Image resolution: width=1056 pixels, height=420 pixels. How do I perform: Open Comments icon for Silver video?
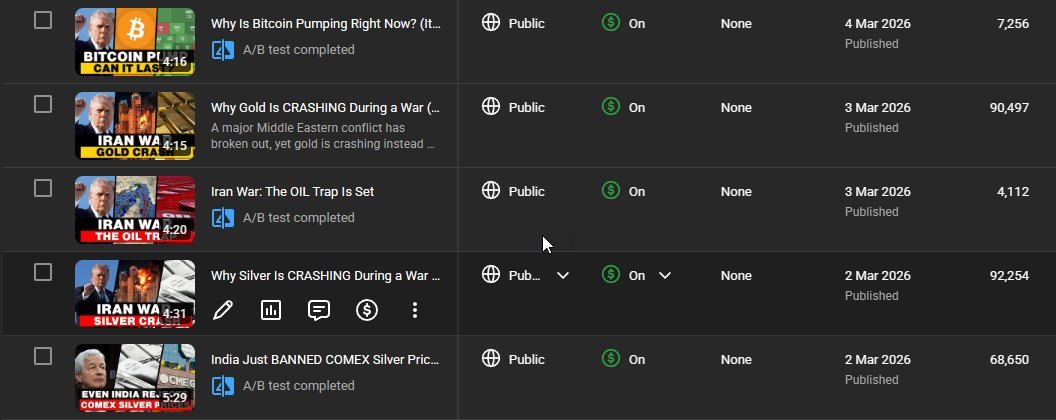pyautogui.click(x=319, y=310)
